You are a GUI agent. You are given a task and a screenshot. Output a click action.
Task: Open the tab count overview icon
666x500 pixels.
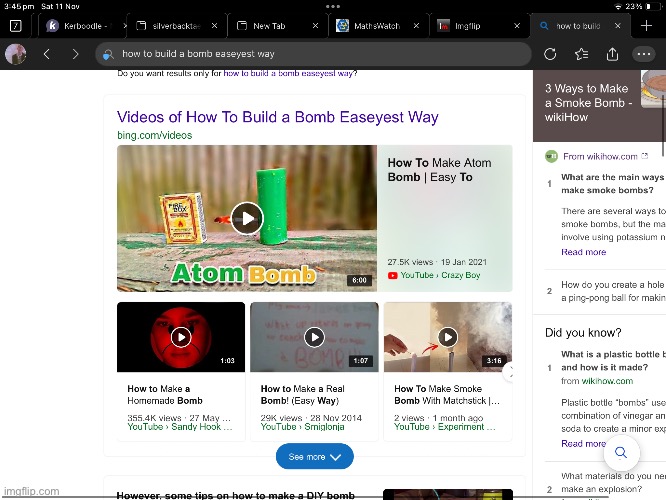pyautogui.click(x=16, y=25)
